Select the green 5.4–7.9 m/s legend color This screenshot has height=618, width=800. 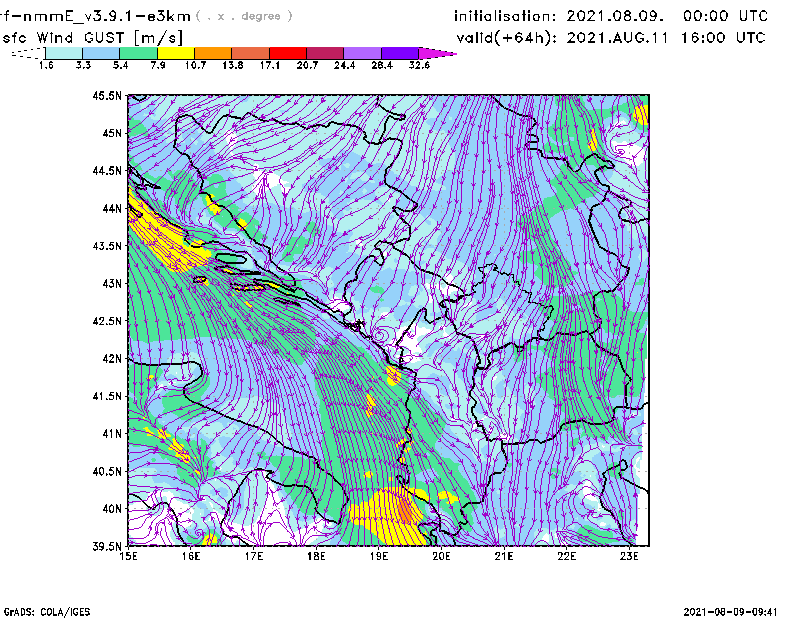point(138,53)
